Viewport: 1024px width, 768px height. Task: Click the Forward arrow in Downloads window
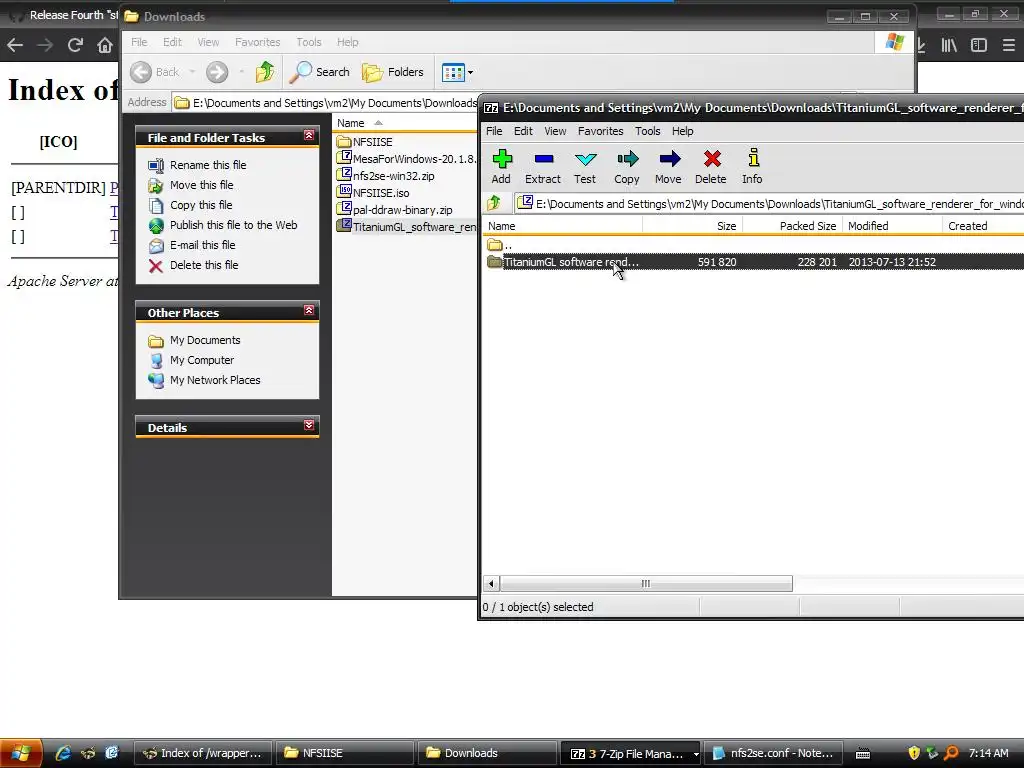[217, 72]
